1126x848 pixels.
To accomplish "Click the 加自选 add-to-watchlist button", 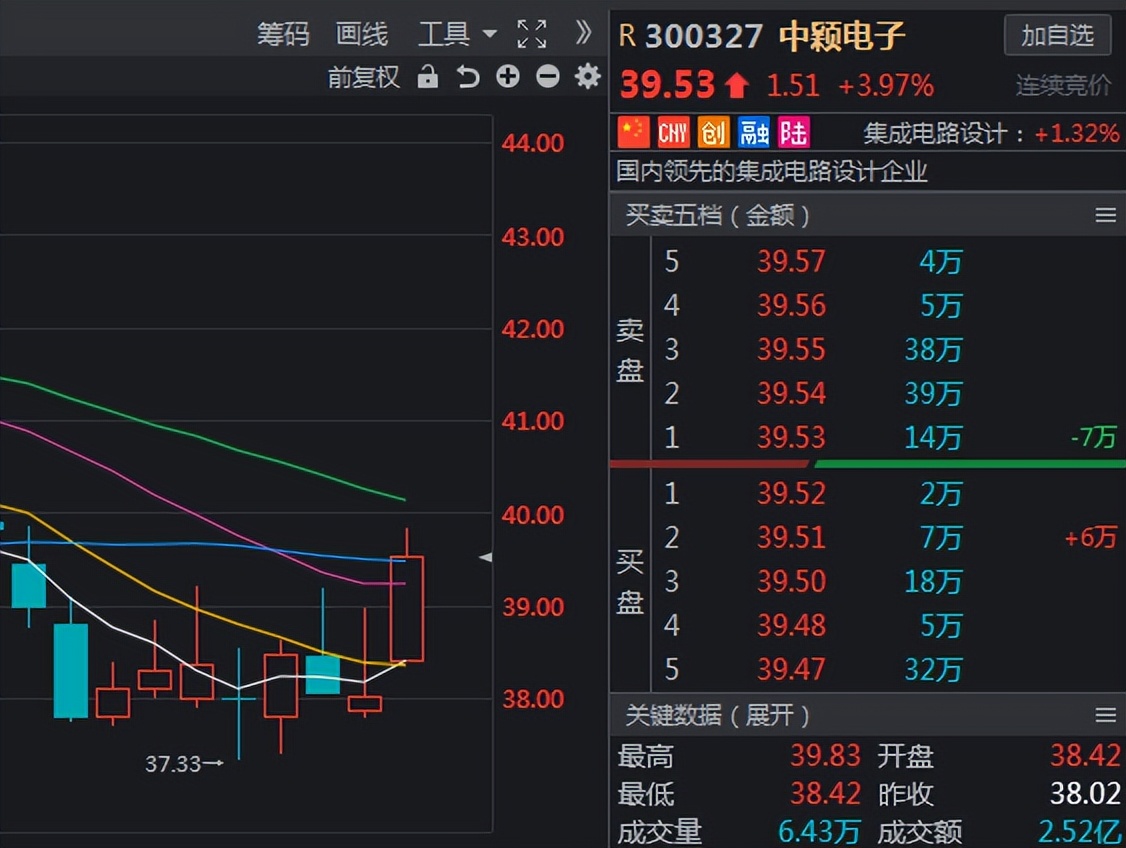I will (1056, 35).
